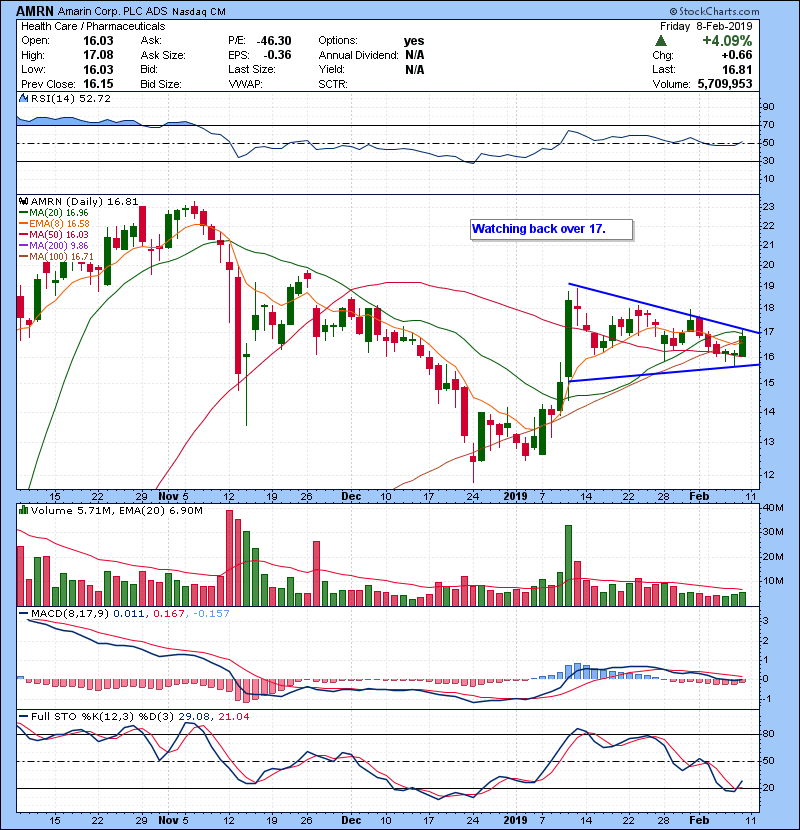Click the stochastic axis label 80
Image resolution: width=800 pixels, height=830 pixels.
pos(768,734)
